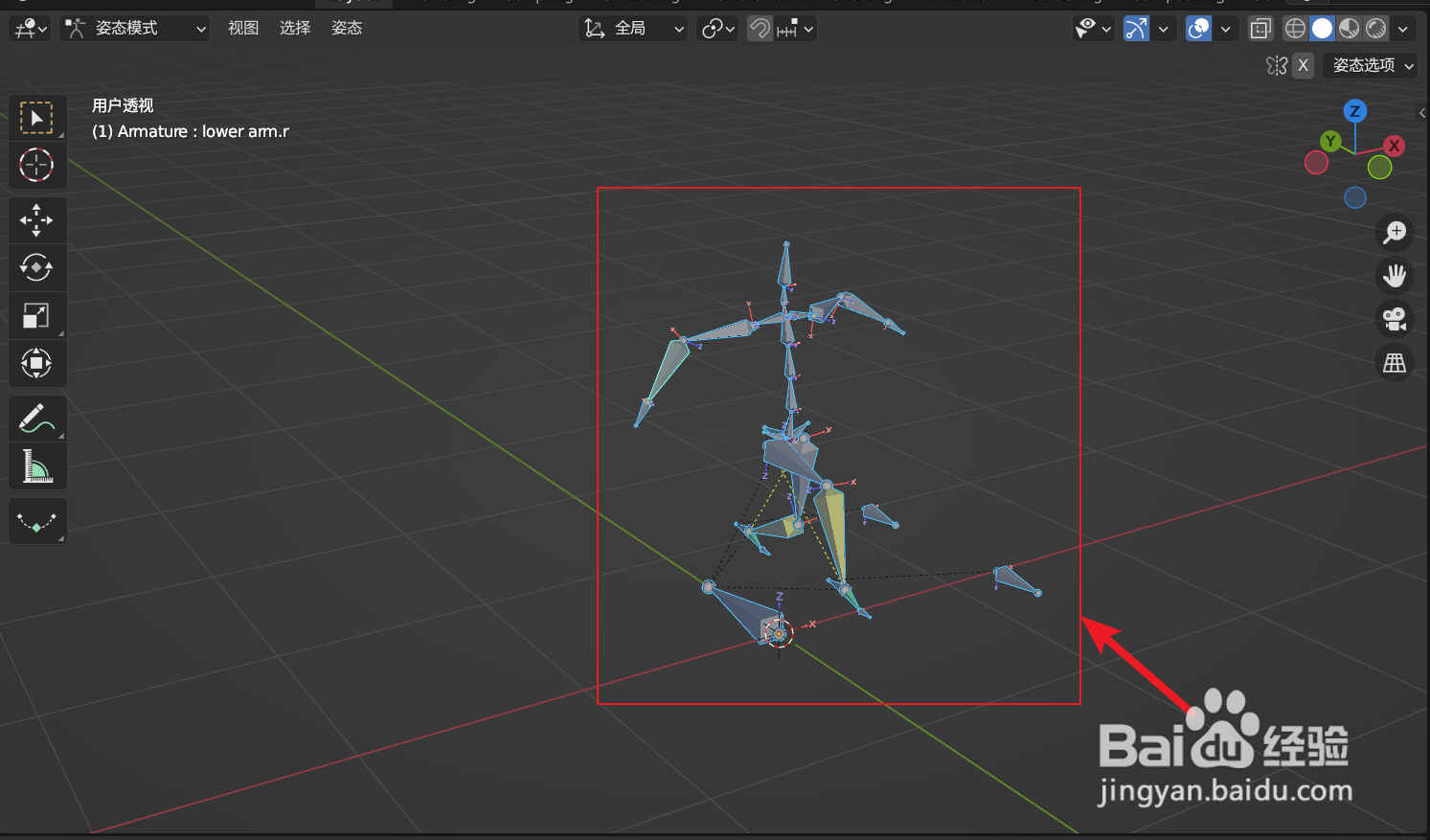Open the 视图 menu
This screenshot has width=1430, height=840.
point(243,29)
